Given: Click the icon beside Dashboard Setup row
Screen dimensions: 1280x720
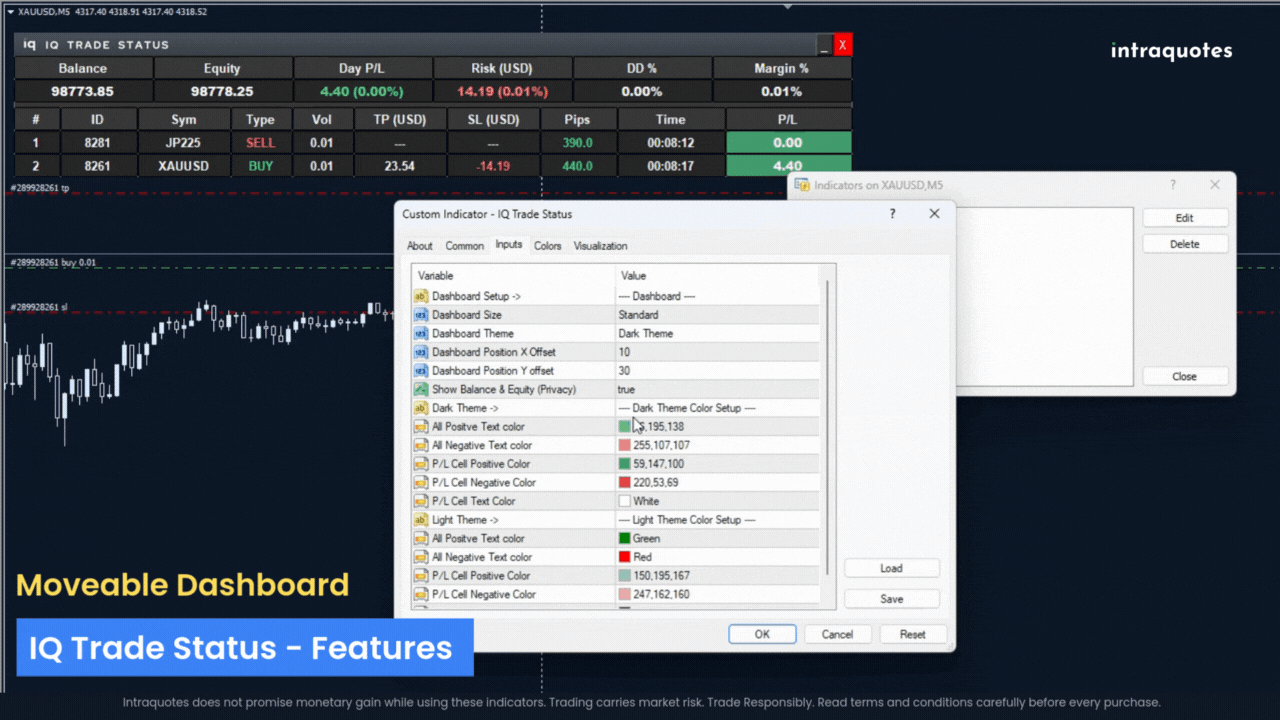Looking at the screenshot, I should 421,296.
